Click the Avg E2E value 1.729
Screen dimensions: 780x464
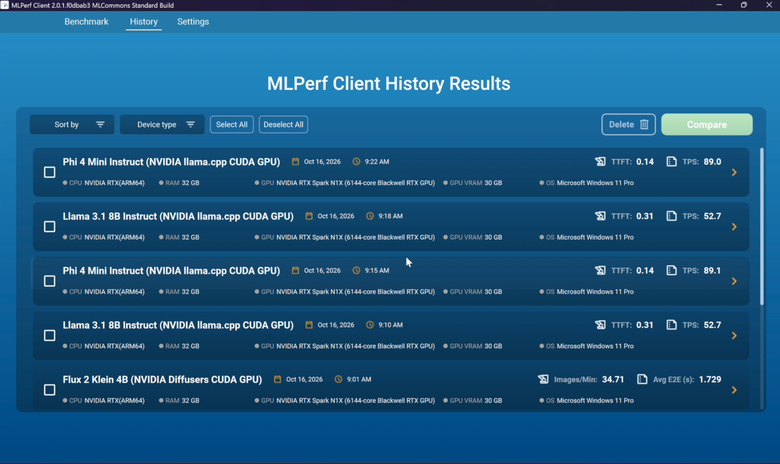[710, 379]
